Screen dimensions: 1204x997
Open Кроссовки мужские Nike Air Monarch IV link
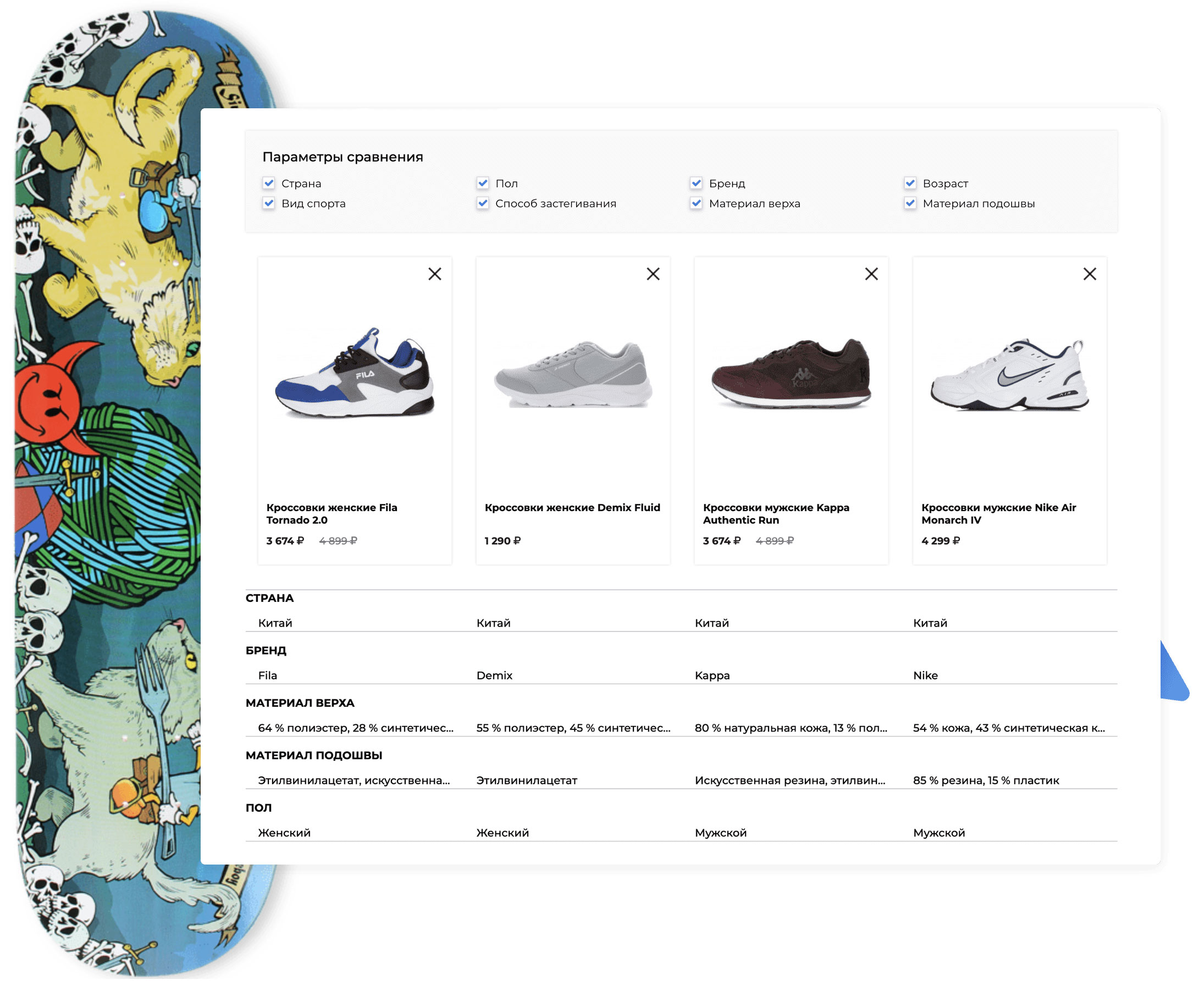tap(998, 514)
